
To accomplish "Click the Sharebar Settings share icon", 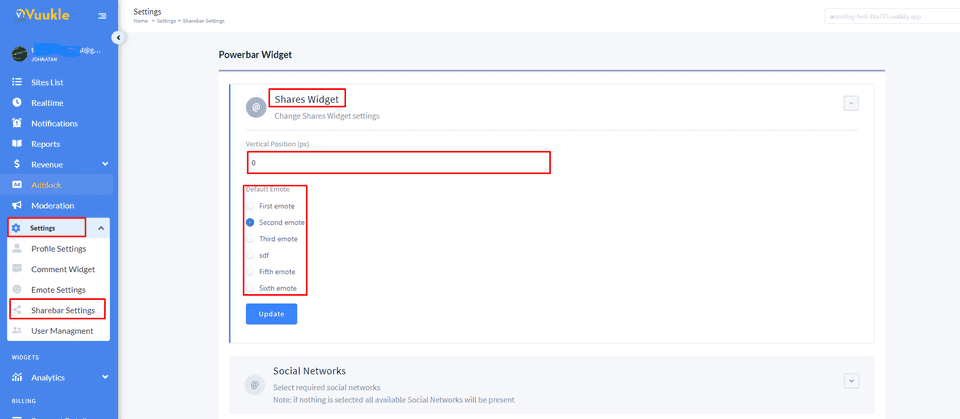I will click(17, 310).
